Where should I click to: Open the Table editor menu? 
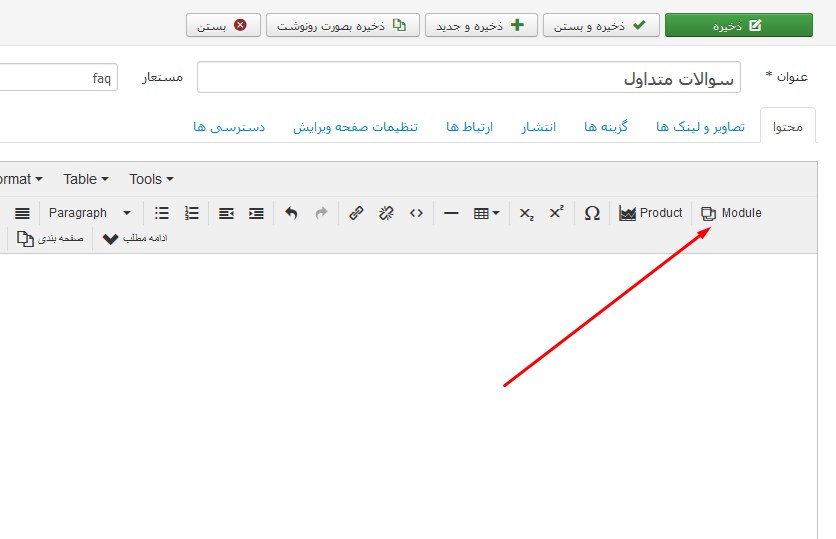[x=86, y=179]
